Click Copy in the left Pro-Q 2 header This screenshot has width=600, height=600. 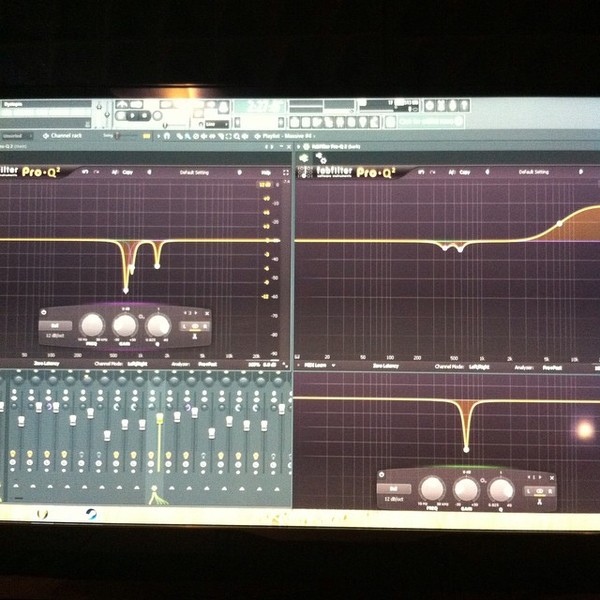click(x=127, y=172)
